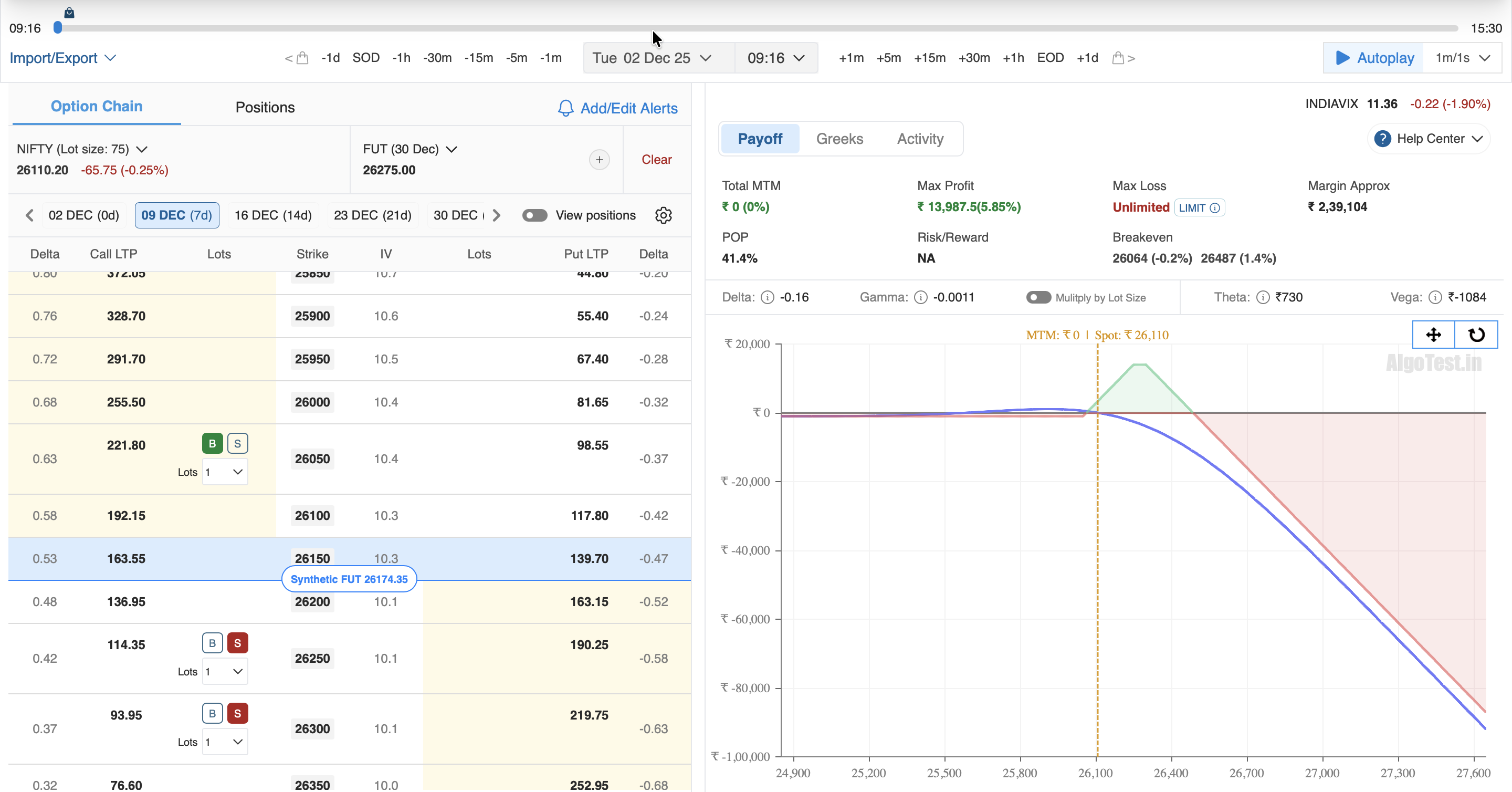Click the Help Center question mark icon
Viewport: 1512px width, 792px height.
[x=1382, y=139]
